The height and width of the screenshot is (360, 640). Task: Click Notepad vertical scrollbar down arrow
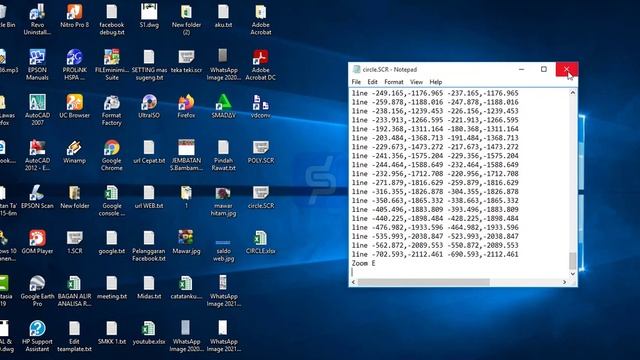(572, 274)
